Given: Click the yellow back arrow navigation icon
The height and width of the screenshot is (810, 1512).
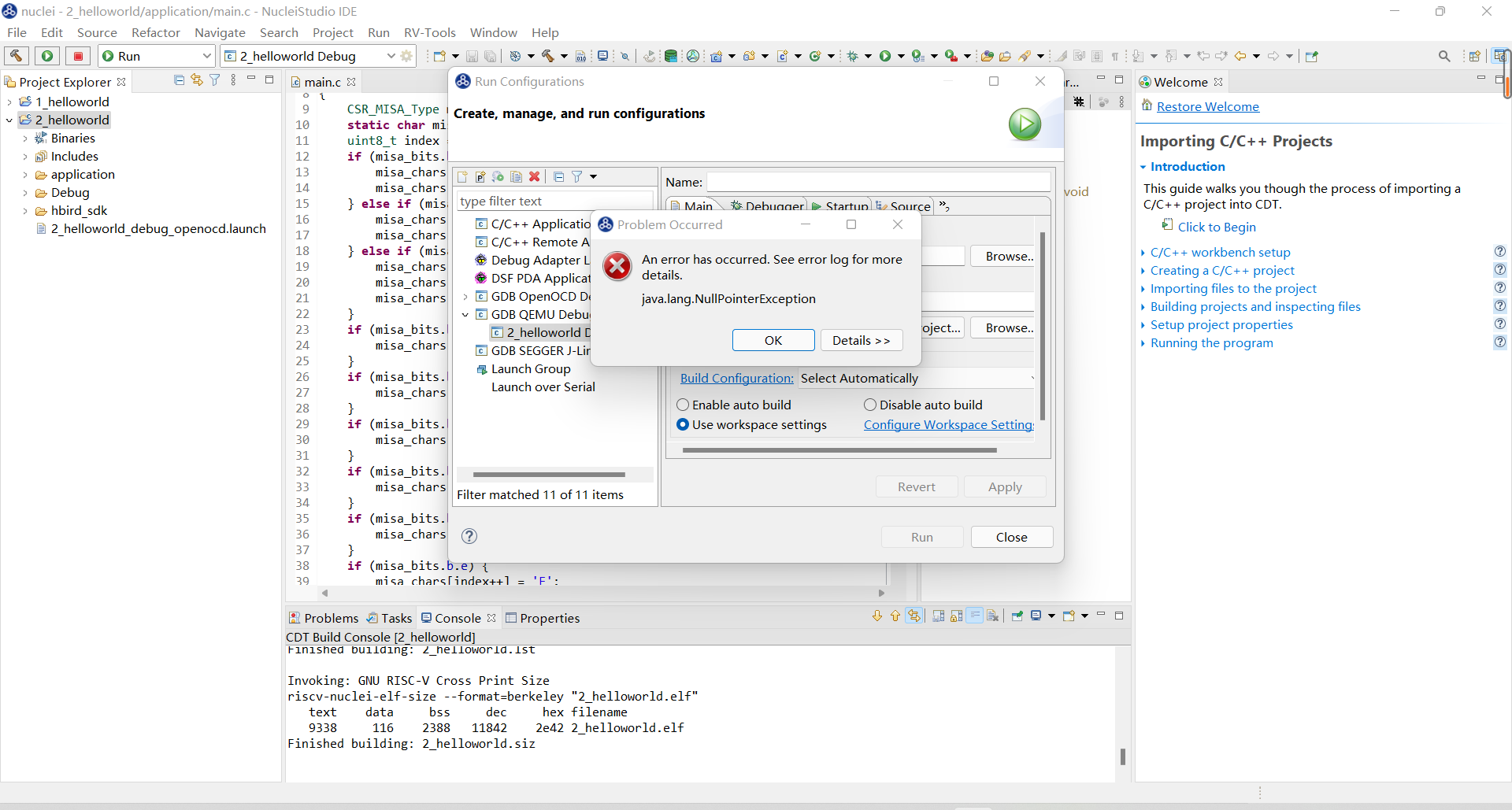Looking at the screenshot, I should click(1240, 56).
